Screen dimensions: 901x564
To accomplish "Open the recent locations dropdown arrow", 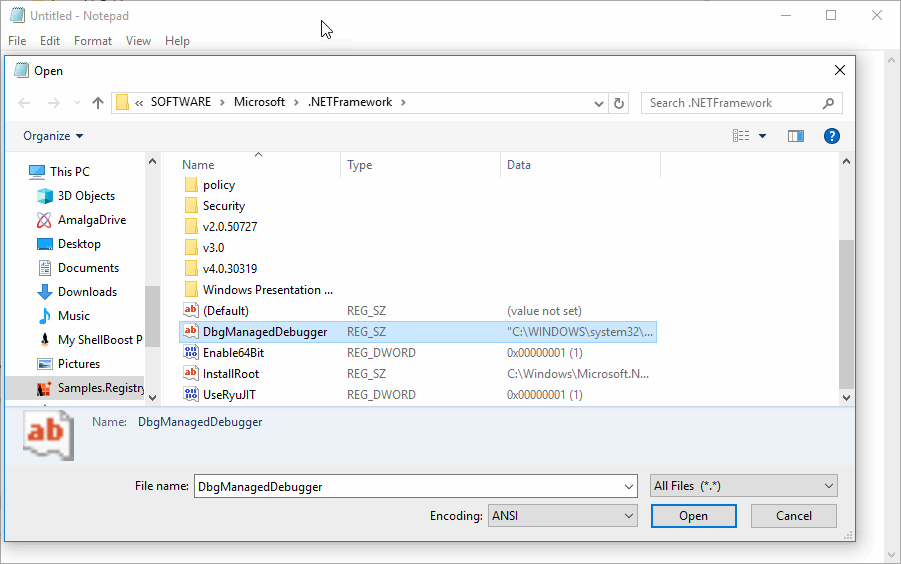I will [x=78, y=103].
